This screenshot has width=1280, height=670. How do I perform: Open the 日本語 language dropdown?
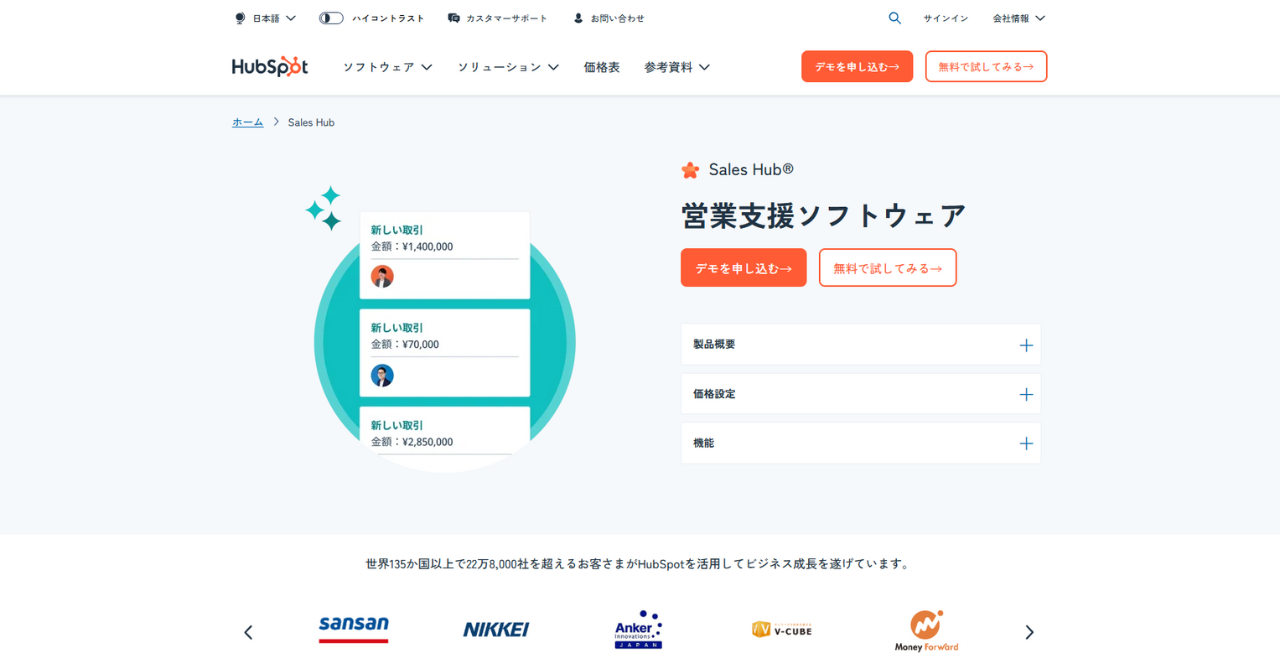coord(266,18)
